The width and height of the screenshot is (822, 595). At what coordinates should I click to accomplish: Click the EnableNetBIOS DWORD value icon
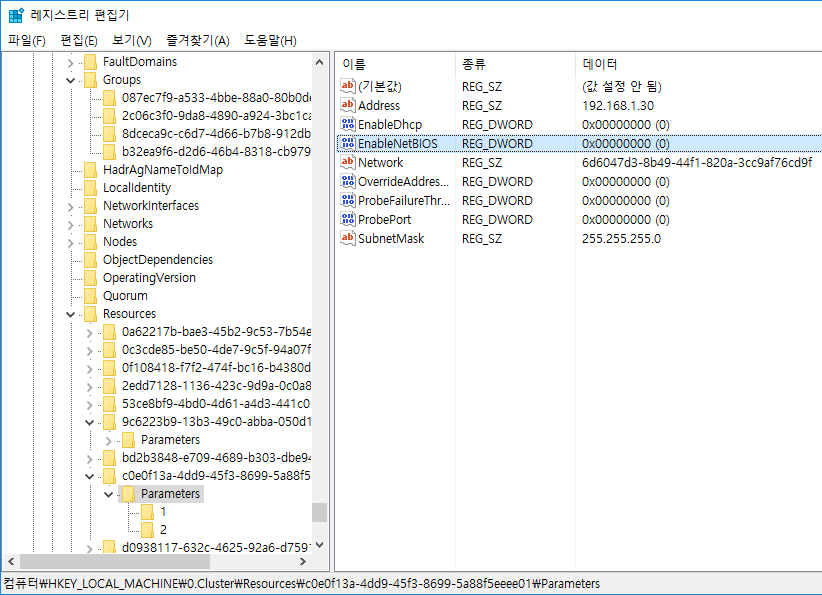tap(348, 143)
